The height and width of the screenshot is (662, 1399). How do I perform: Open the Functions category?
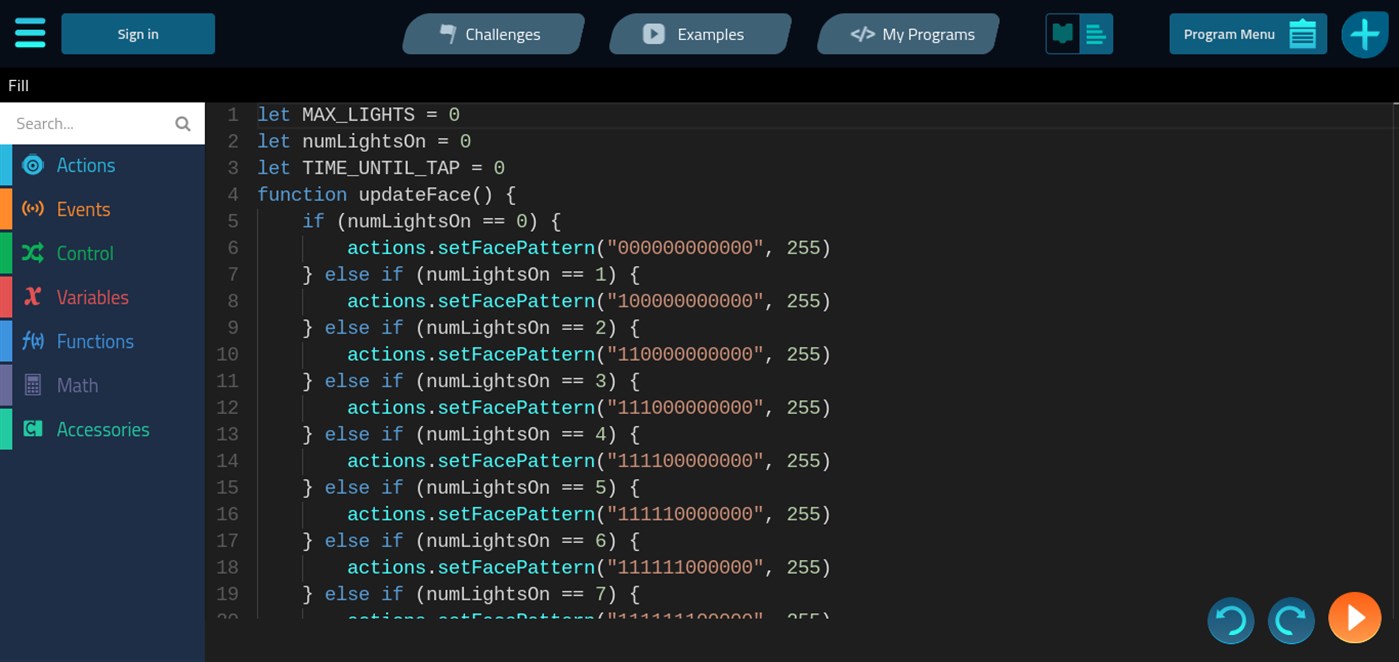(95, 341)
